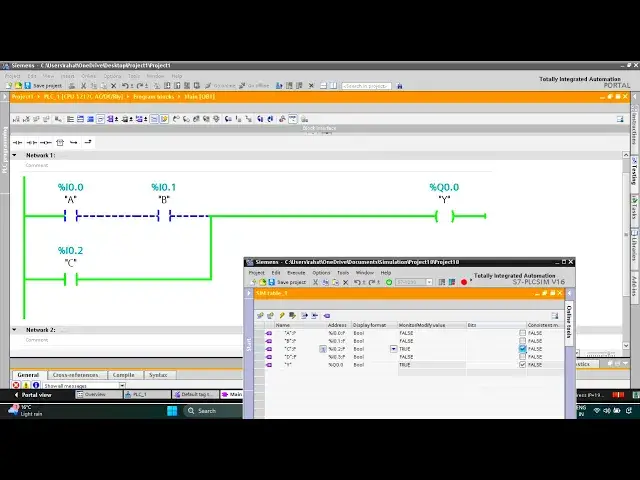Click the taskbar Search box
Screen dimensions: 640x480
212,411
